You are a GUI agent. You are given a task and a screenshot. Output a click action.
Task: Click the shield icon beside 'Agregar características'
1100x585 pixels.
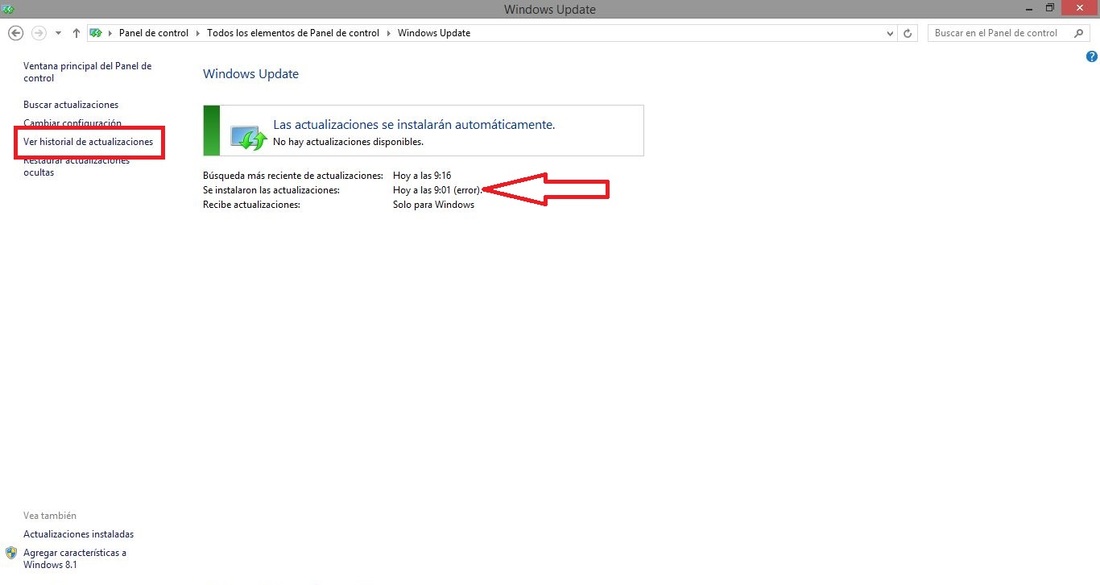click(11, 553)
